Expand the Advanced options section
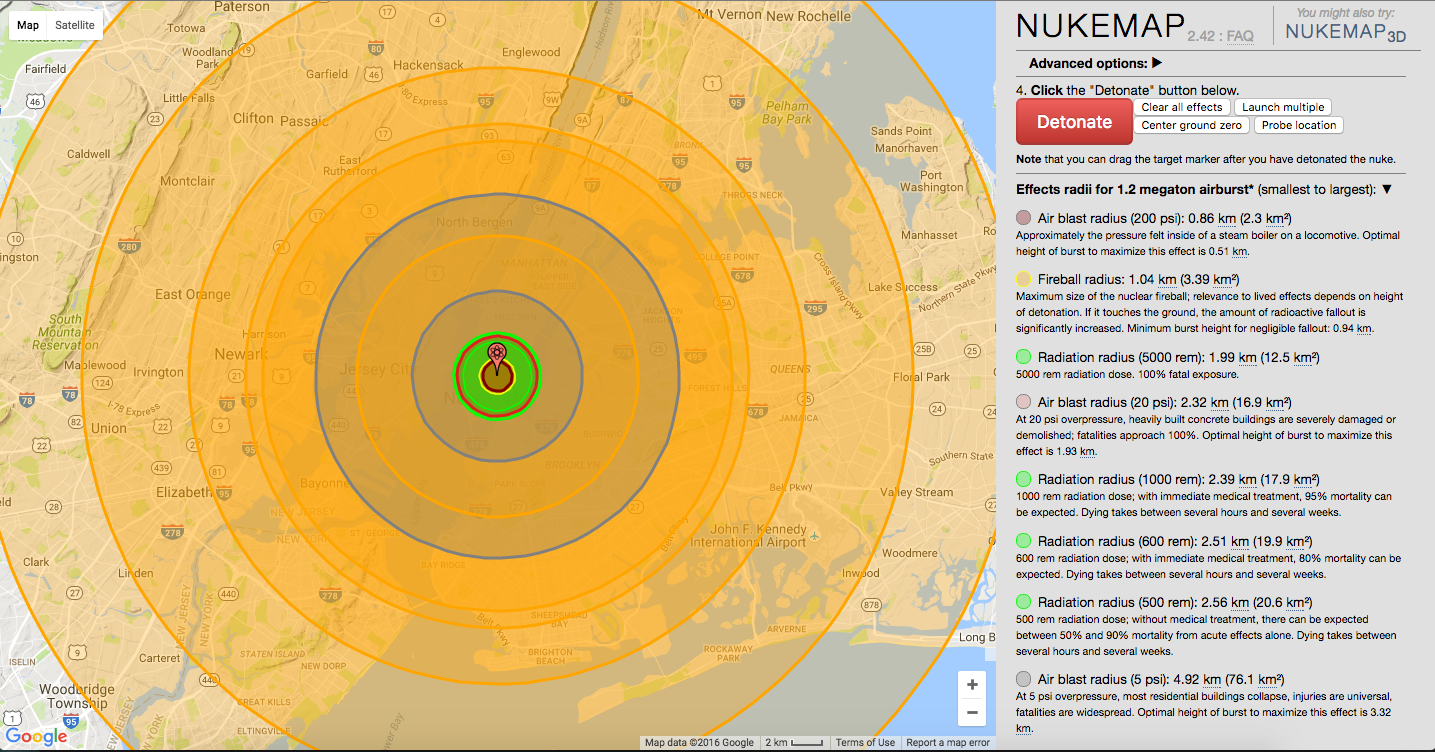The height and width of the screenshot is (752, 1435). (1095, 63)
